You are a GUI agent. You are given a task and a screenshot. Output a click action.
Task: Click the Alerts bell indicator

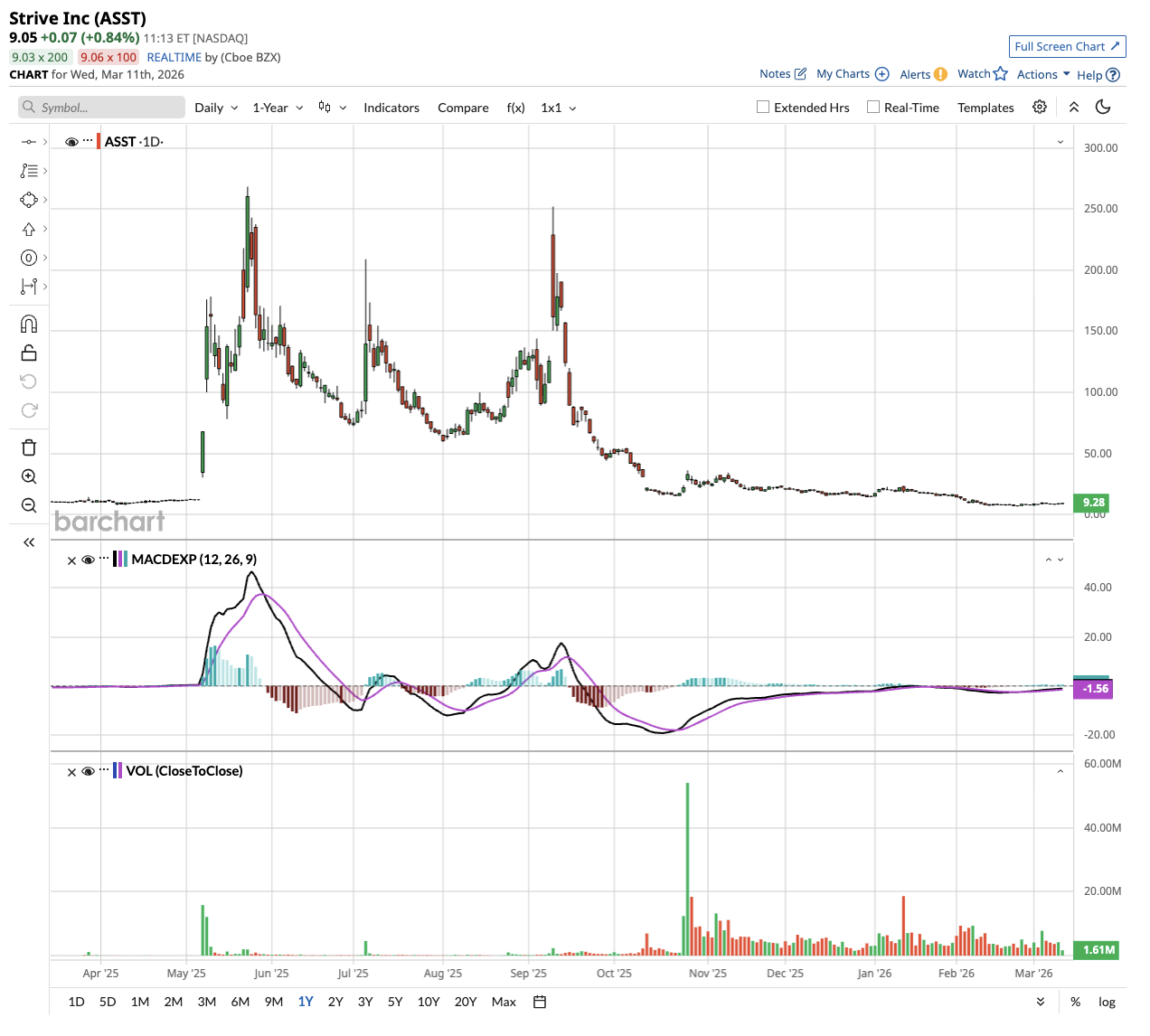[940, 74]
